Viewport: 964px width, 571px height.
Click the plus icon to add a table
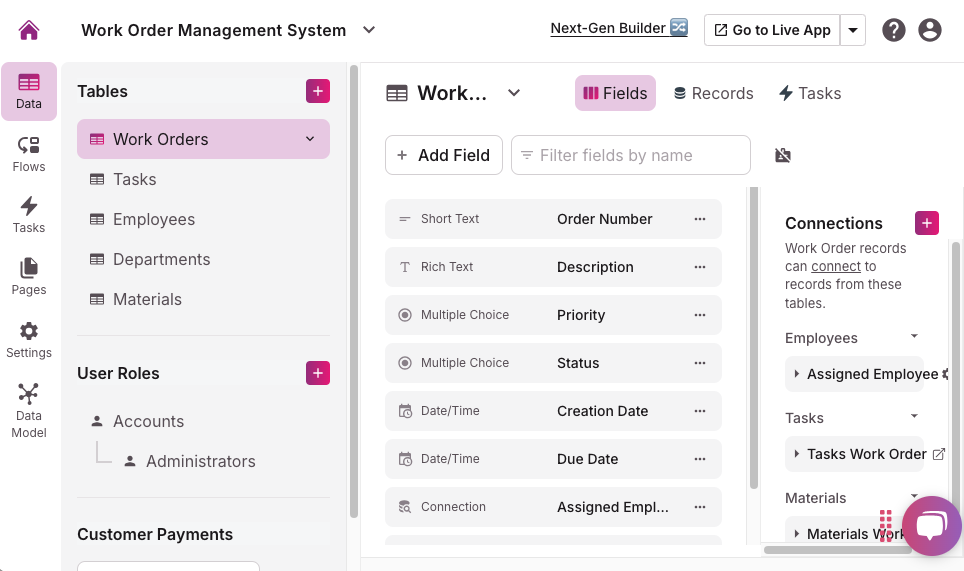coord(318,91)
